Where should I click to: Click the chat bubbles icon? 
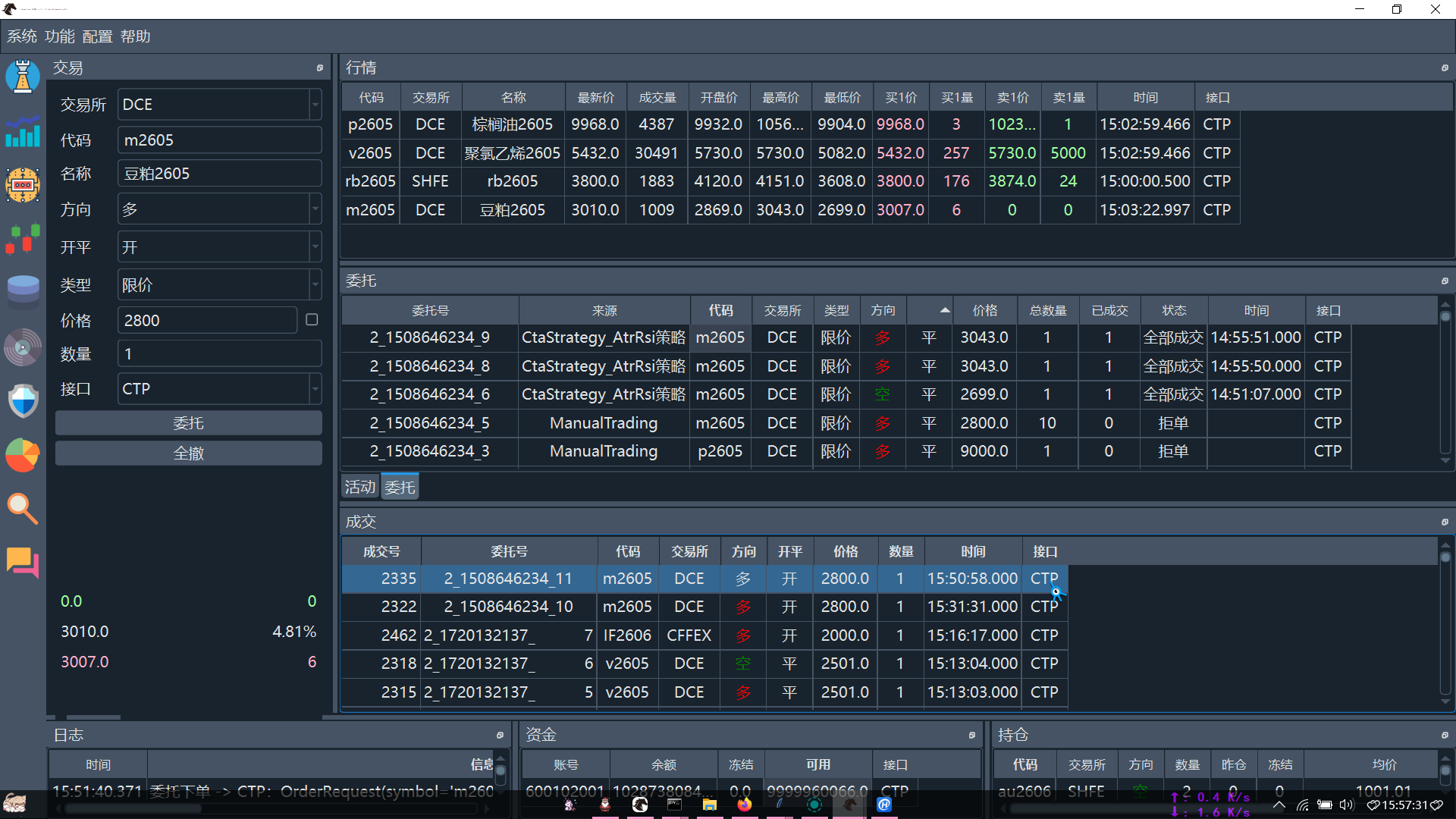coord(23,563)
